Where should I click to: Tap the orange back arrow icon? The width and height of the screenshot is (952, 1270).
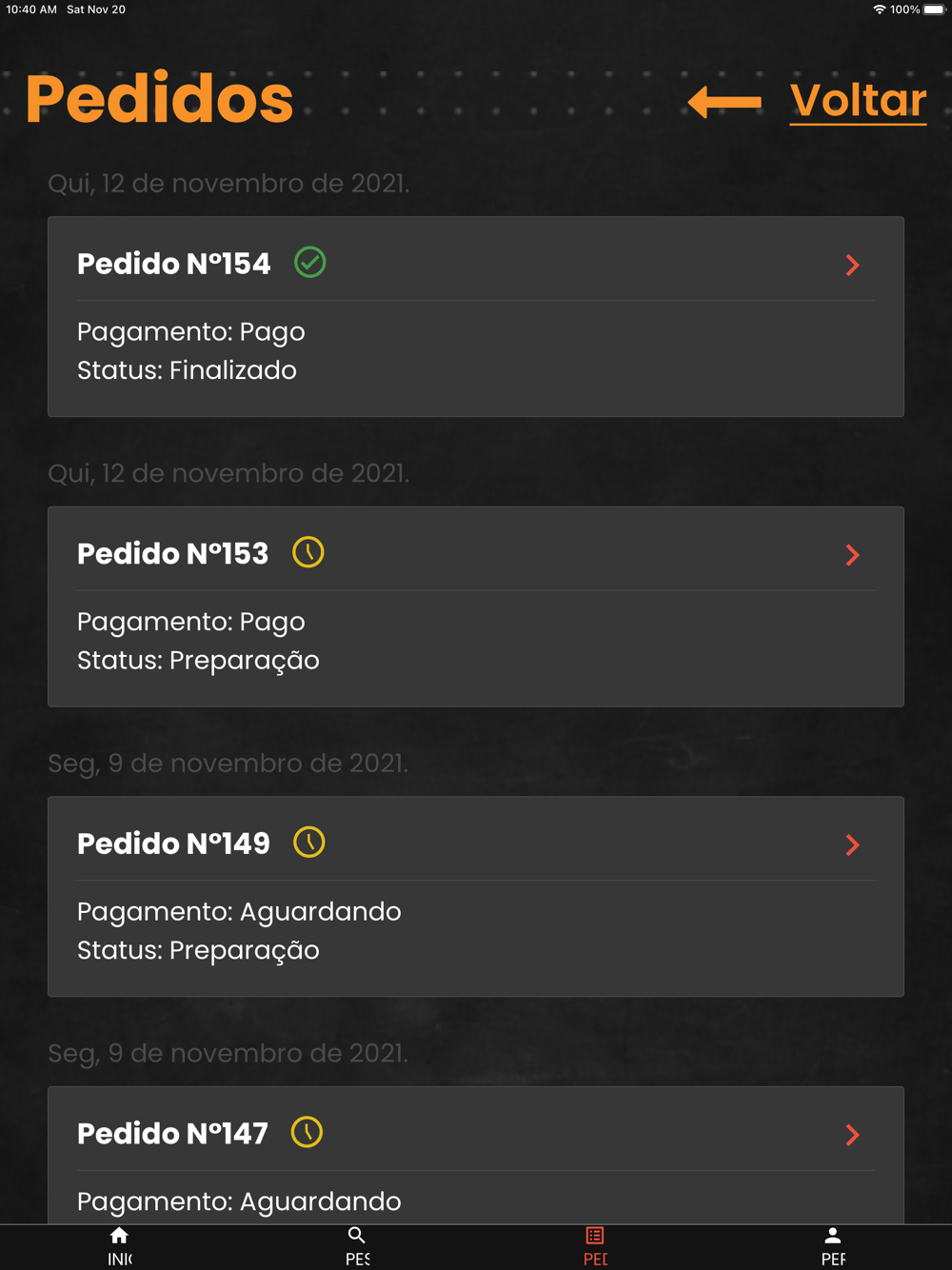(x=724, y=101)
